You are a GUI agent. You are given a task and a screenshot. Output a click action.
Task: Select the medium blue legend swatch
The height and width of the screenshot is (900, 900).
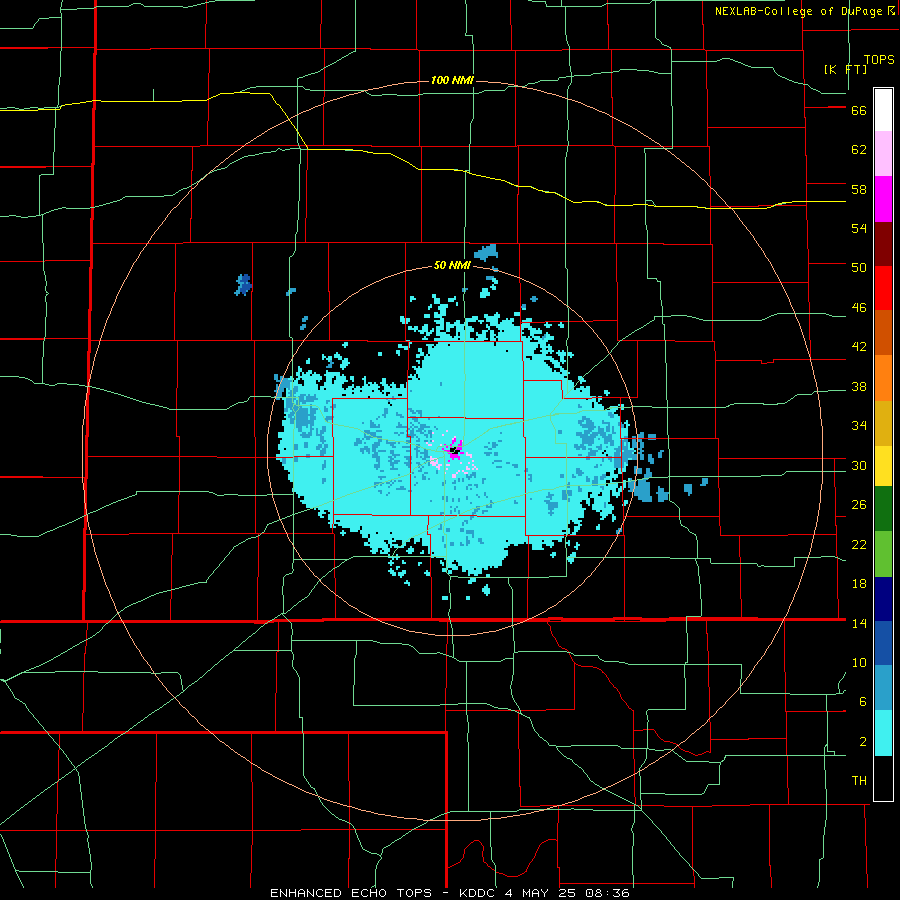(x=883, y=643)
